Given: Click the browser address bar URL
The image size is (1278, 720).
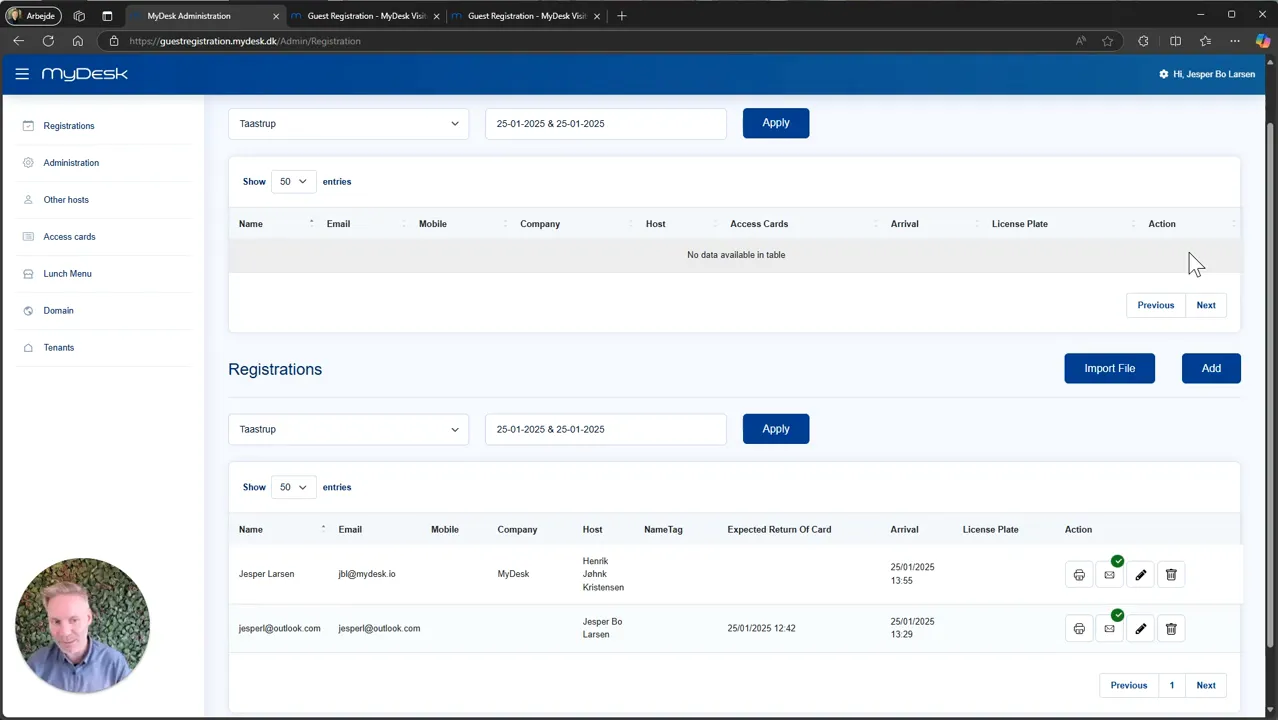Looking at the screenshot, I should click(245, 41).
